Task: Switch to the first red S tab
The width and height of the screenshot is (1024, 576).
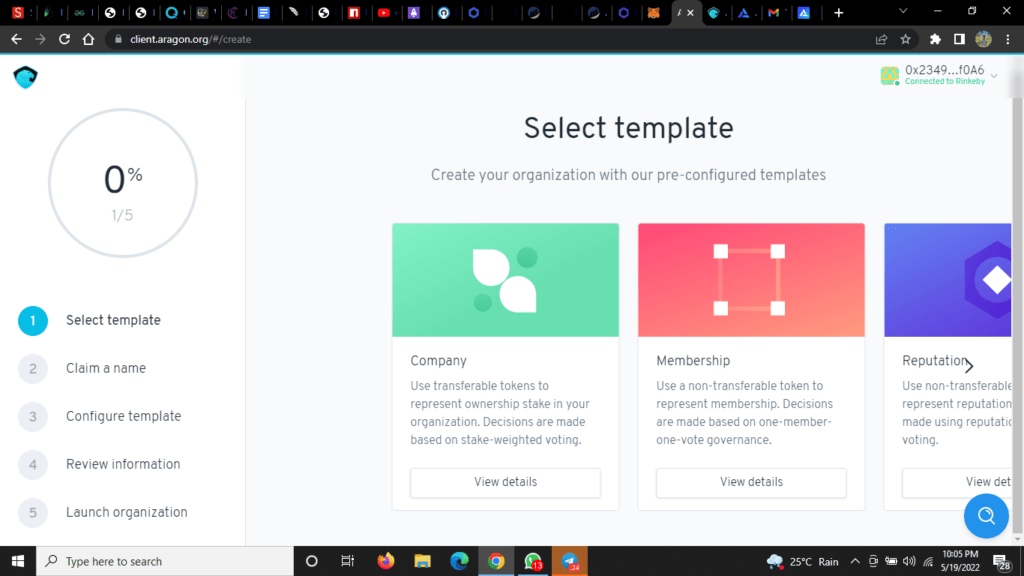Action: (x=18, y=12)
